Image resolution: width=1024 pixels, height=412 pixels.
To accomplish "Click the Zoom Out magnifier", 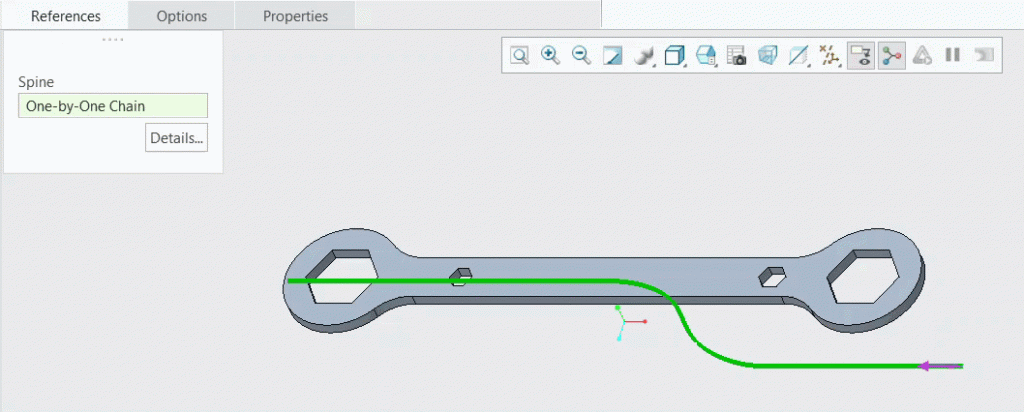I will pos(581,56).
